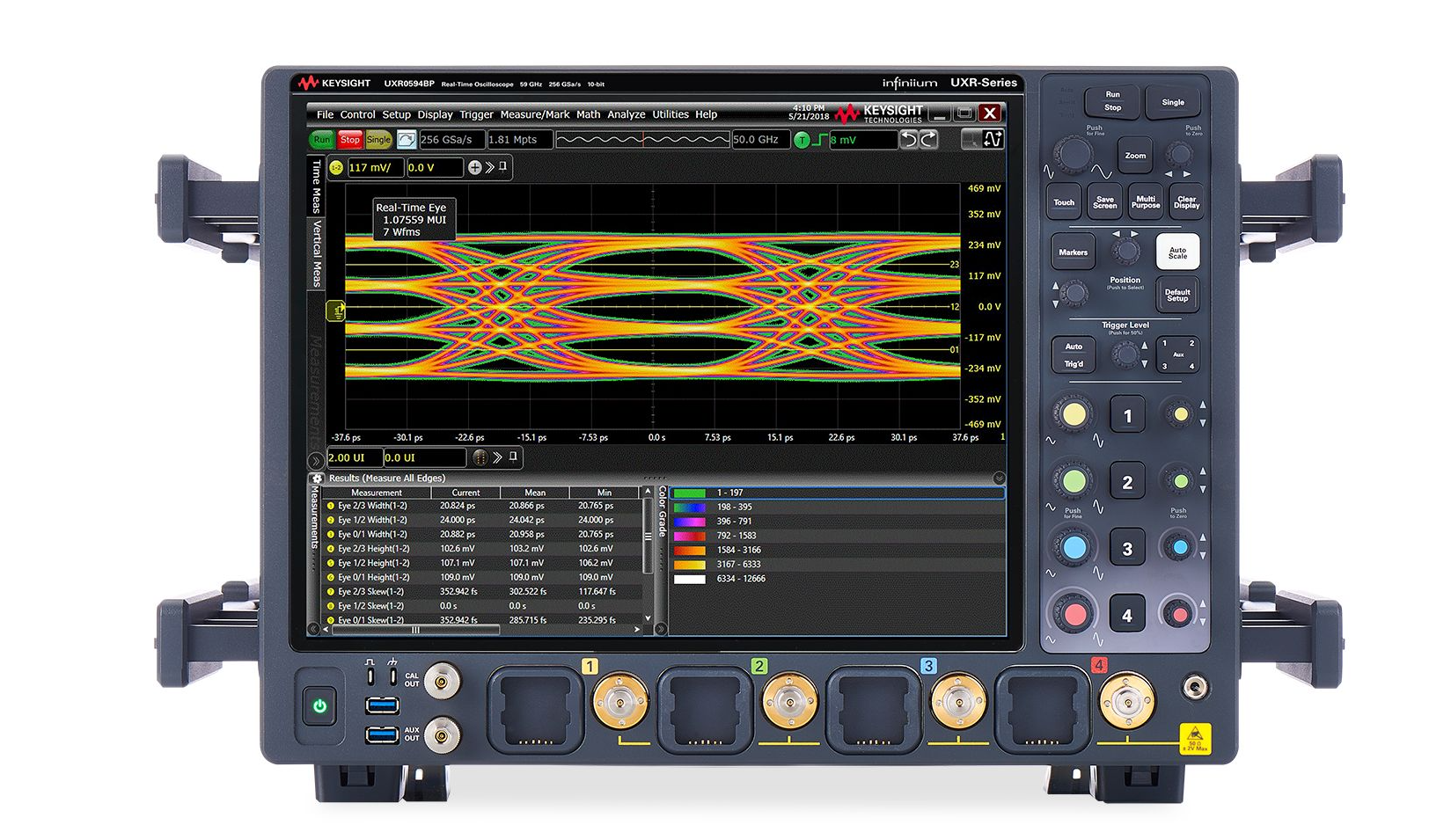Click the zoom-box icon near the toolbar's right end
1451x840 pixels.
(x=971, y=140)
